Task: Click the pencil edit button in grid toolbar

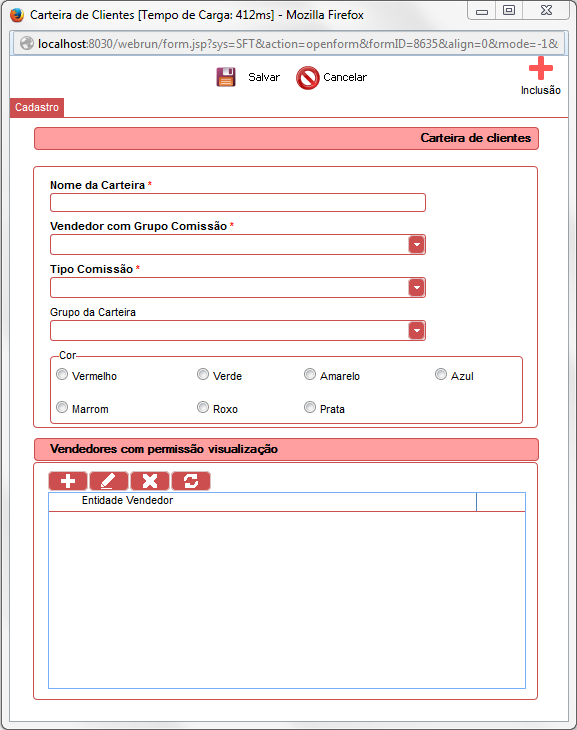Action: 109,481
